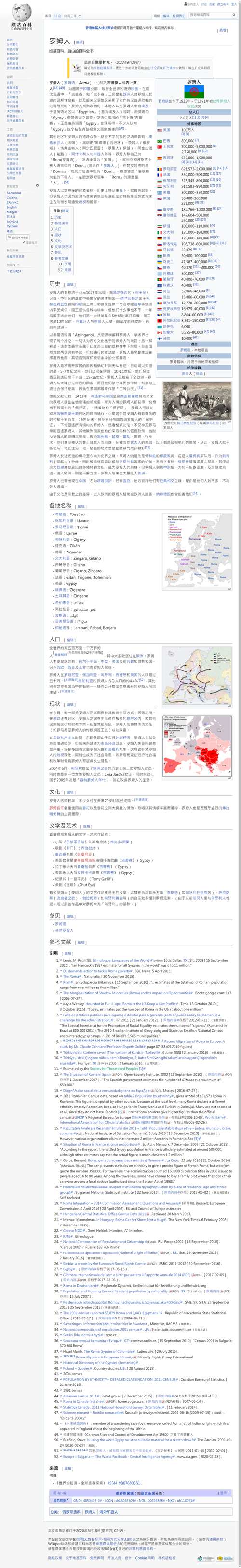The width and height of the screenshot is (241, 1568).
Task: Click the Greece flag icon (希腊)
Action: pos(160,193)
